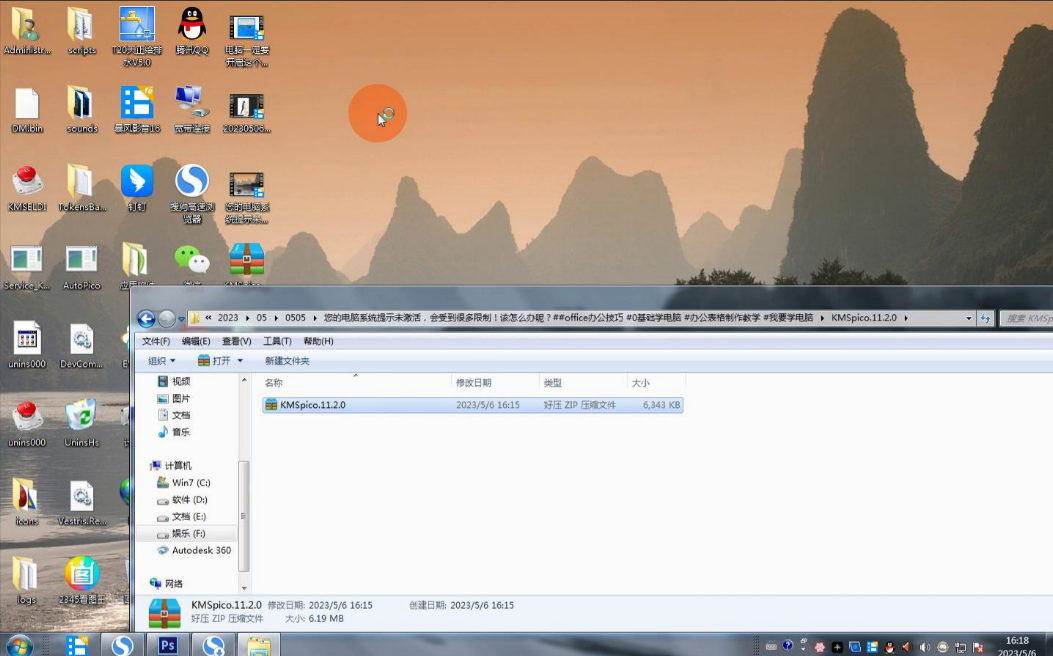Open 宽带连接 network desktop icon
Image resolution: width=1053 pixels, height=656 pixels.
[192, 110]
